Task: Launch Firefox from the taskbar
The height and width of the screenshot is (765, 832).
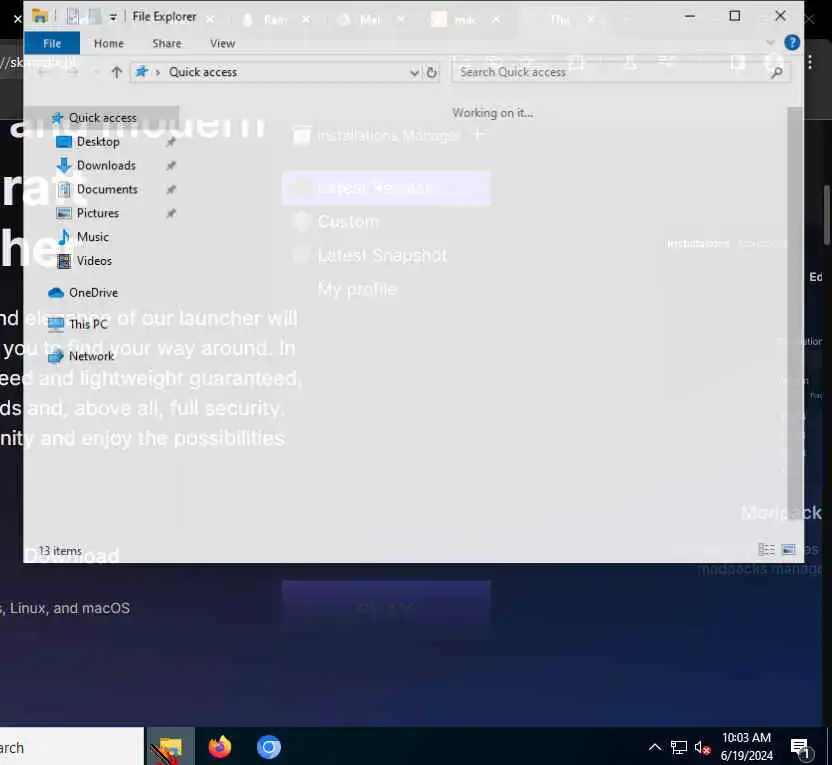Action: point(220,747)
